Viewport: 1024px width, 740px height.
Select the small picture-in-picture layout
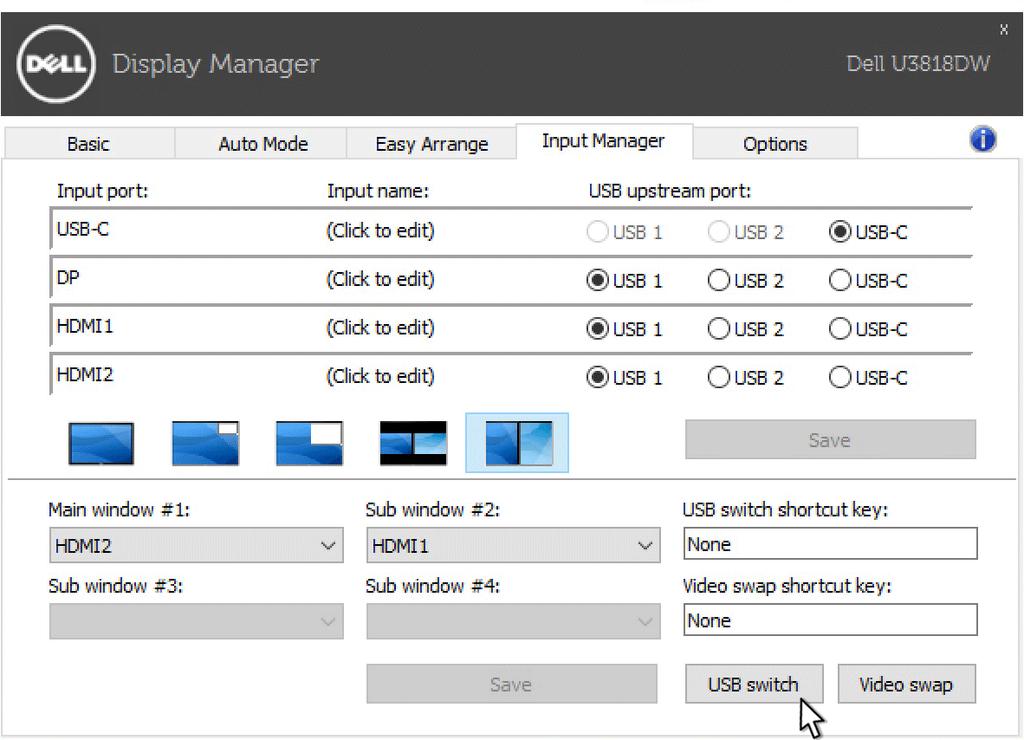[x=205, y=443]
